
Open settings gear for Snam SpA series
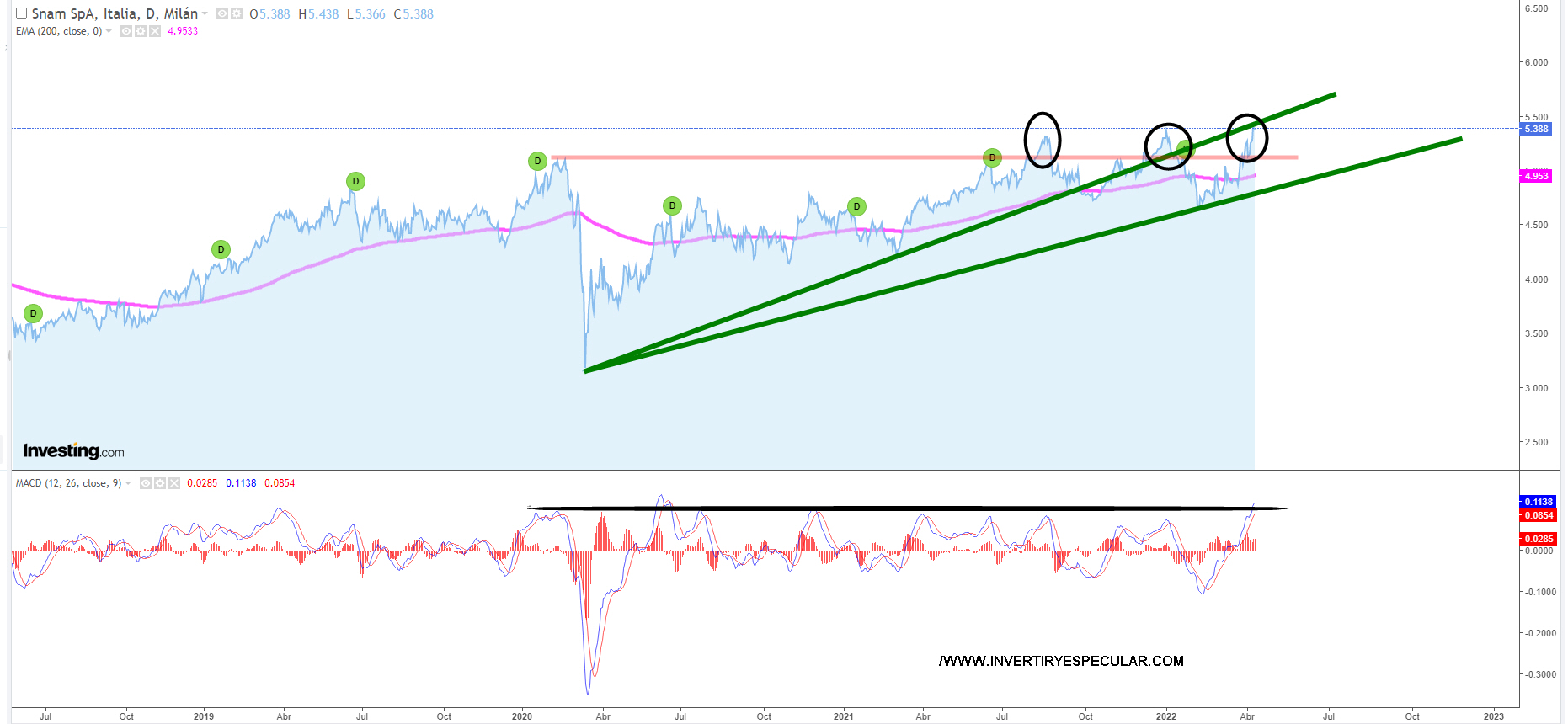(237, 14)
